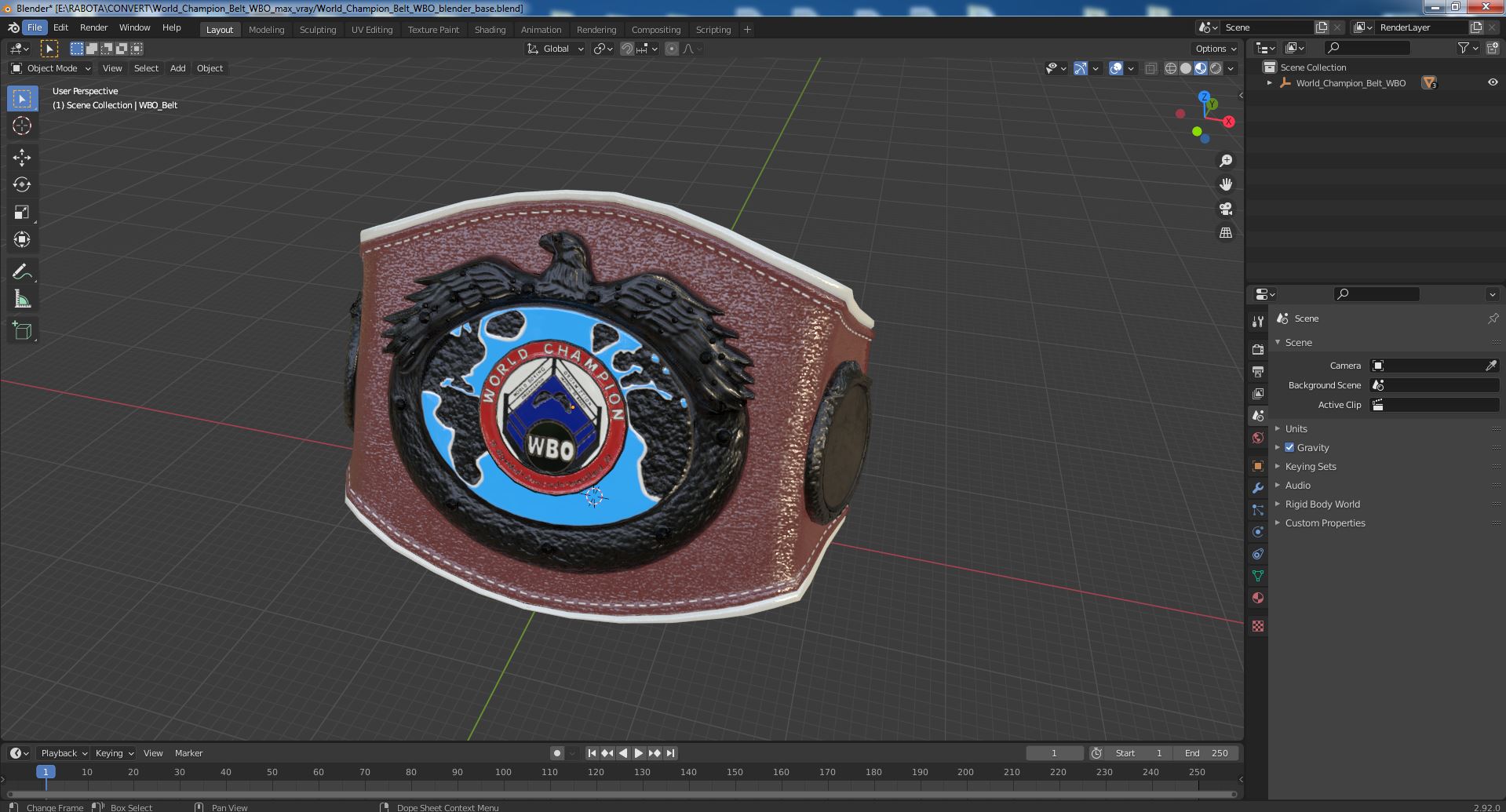Choose the Rotate tool
Screen dimensions: 1506x812
(22, 184)
